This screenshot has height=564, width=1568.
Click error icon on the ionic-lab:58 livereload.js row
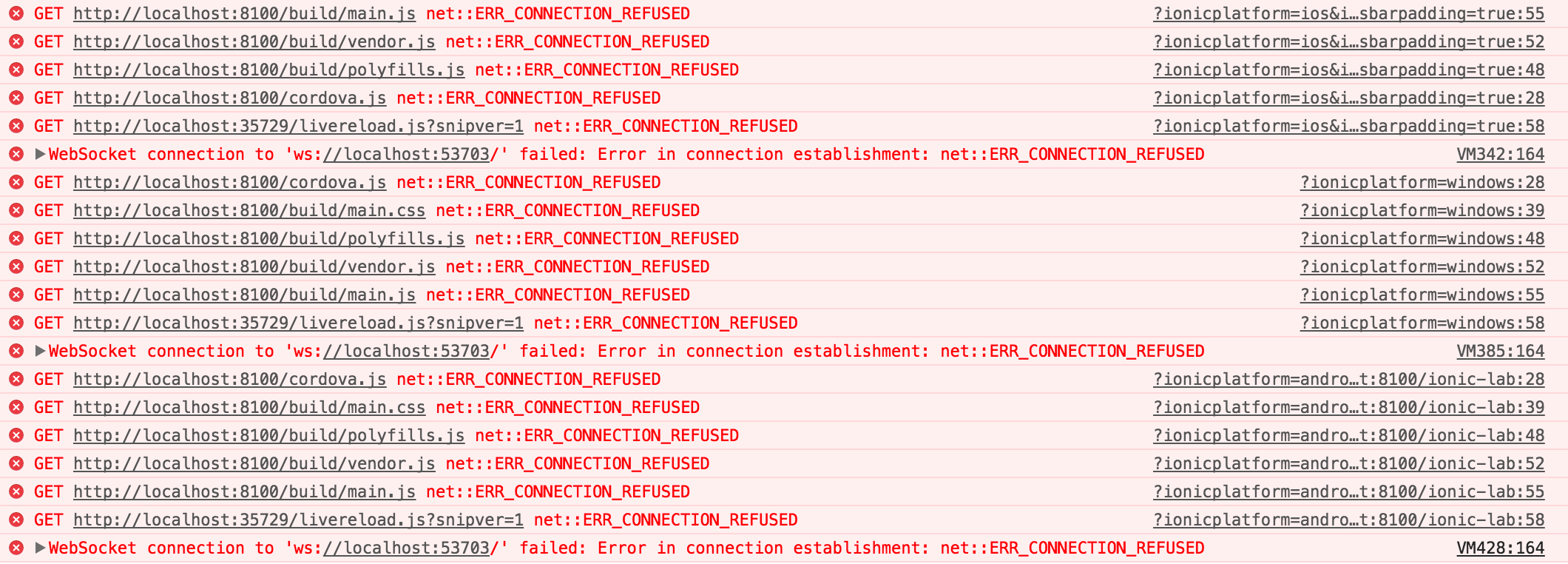16,520
